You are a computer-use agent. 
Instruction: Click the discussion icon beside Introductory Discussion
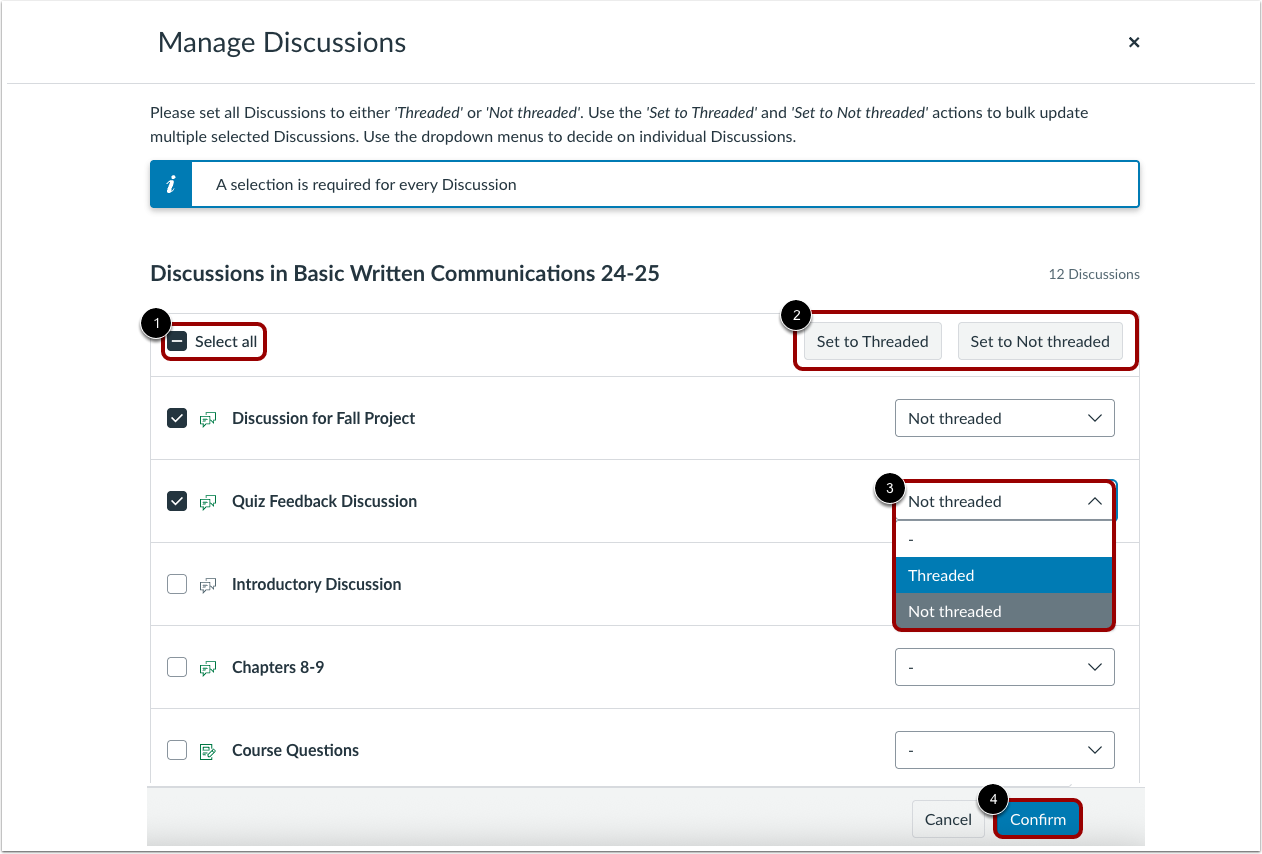(208, 584)
